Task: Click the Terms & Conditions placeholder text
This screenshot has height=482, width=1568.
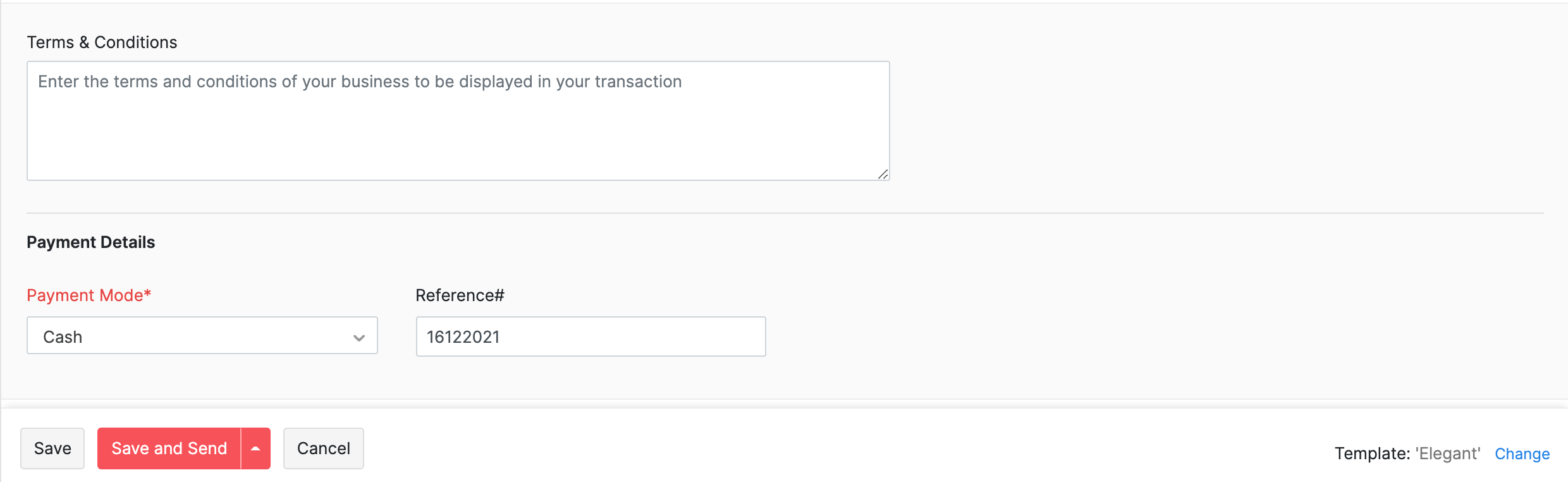Action: (x=360, y=81)
